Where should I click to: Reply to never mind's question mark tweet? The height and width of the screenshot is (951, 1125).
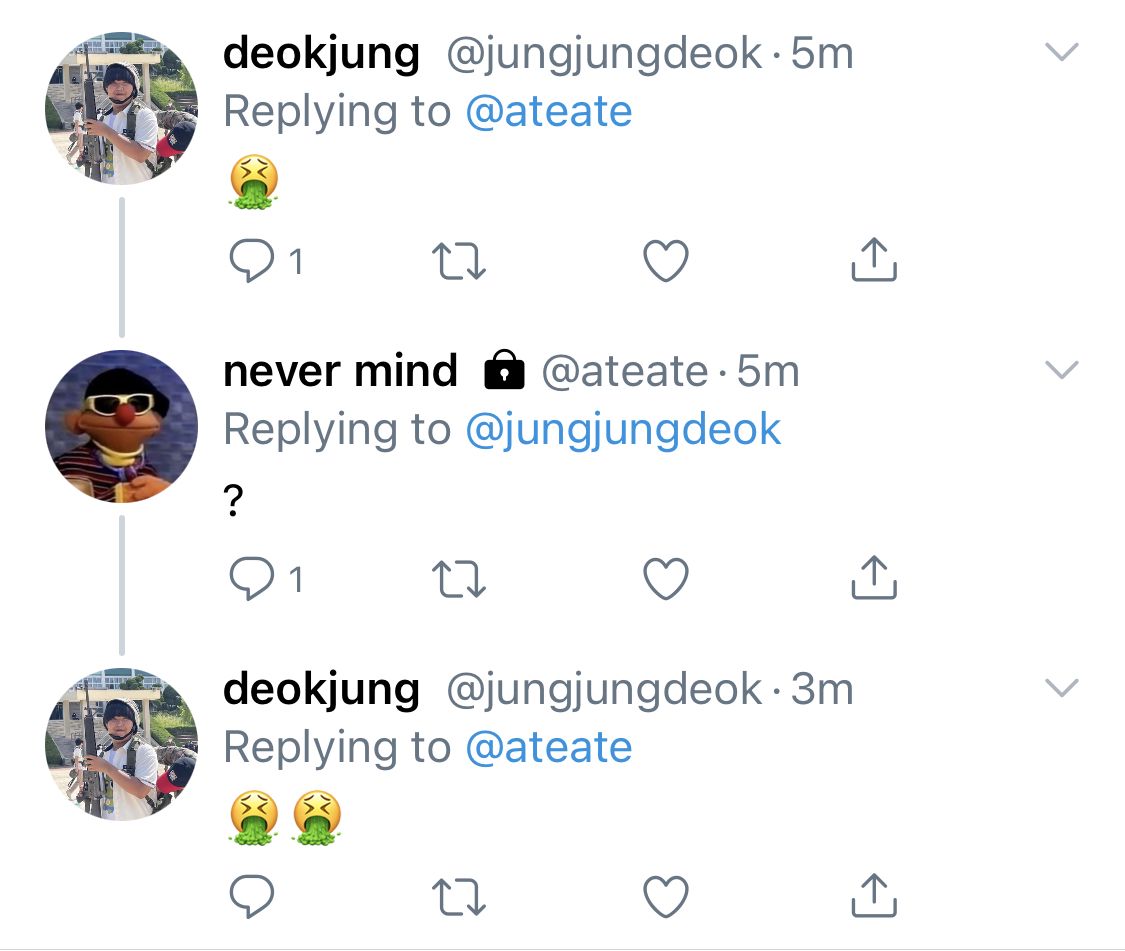click(252, 578)
